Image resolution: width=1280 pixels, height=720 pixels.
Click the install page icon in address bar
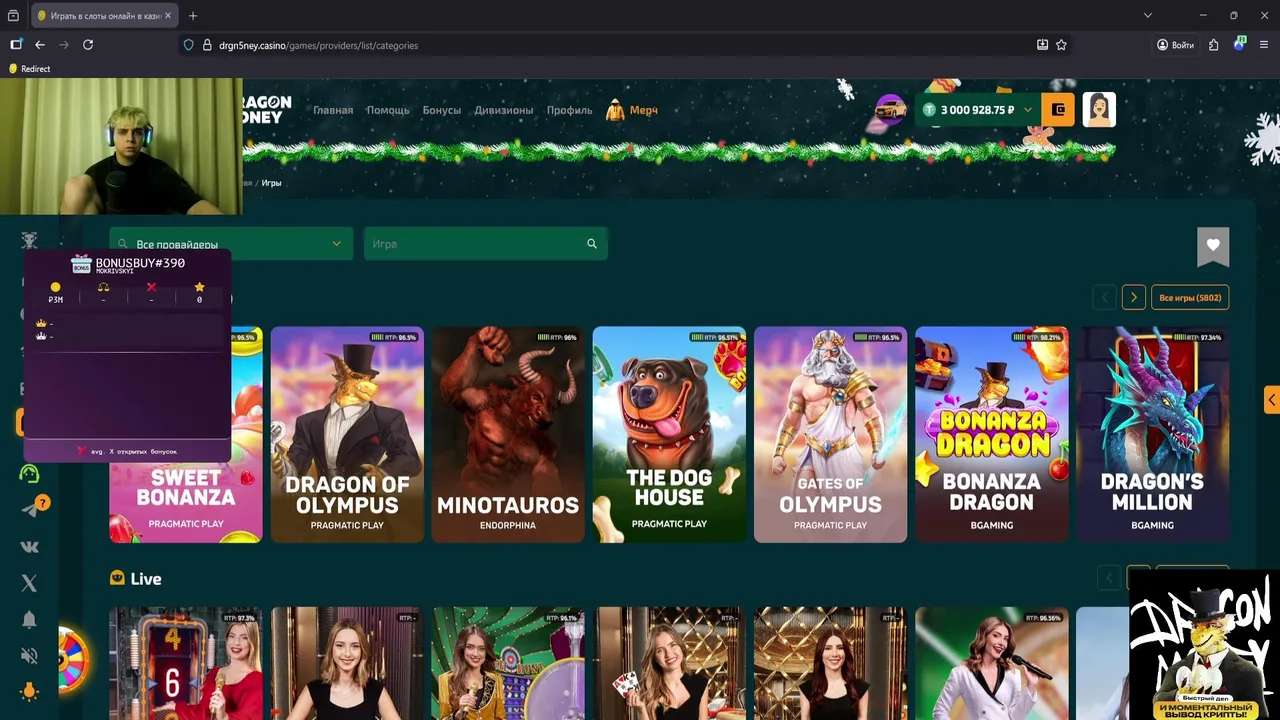point(1042,45)
